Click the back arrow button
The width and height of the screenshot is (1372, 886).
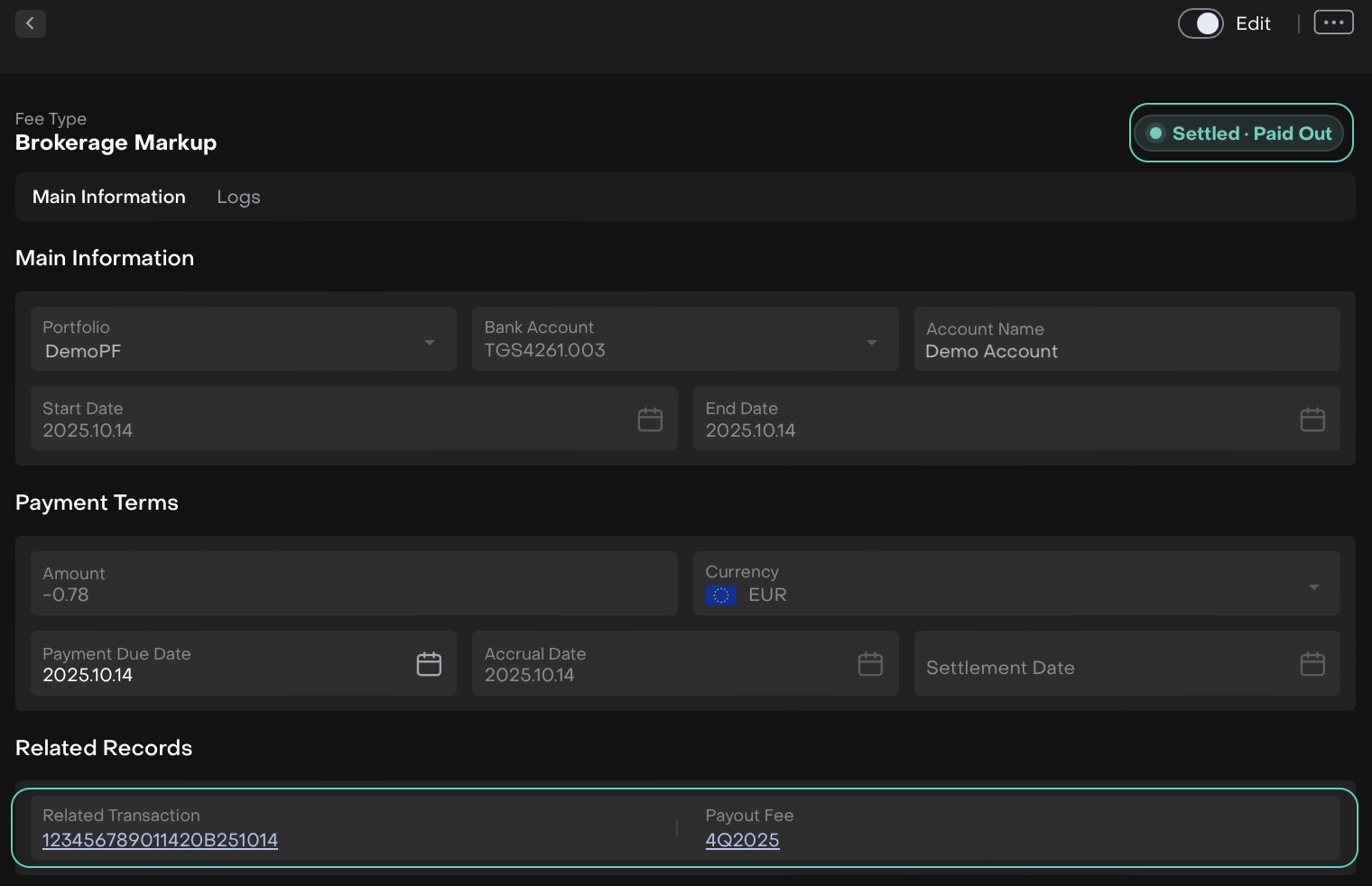coord(31,23)
